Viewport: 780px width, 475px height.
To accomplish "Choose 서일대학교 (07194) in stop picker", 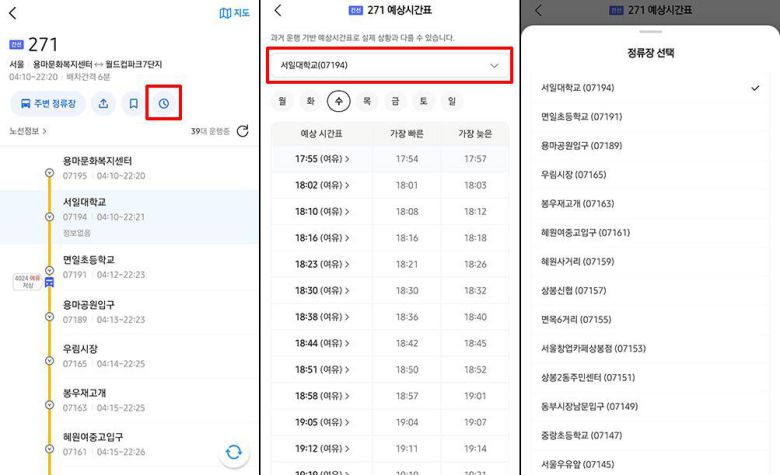I will (651, 88).
